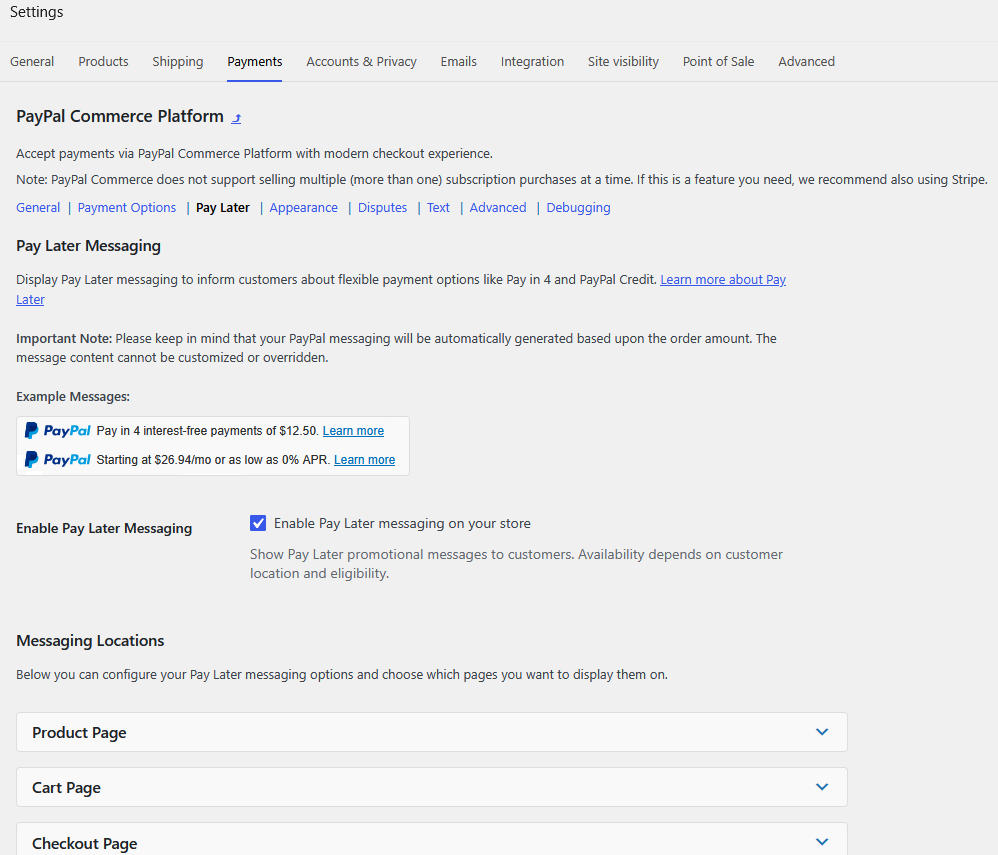Disable the Enable Pay Later messaging checkbox
The image size is (998, 855).
tap(258, 523)
